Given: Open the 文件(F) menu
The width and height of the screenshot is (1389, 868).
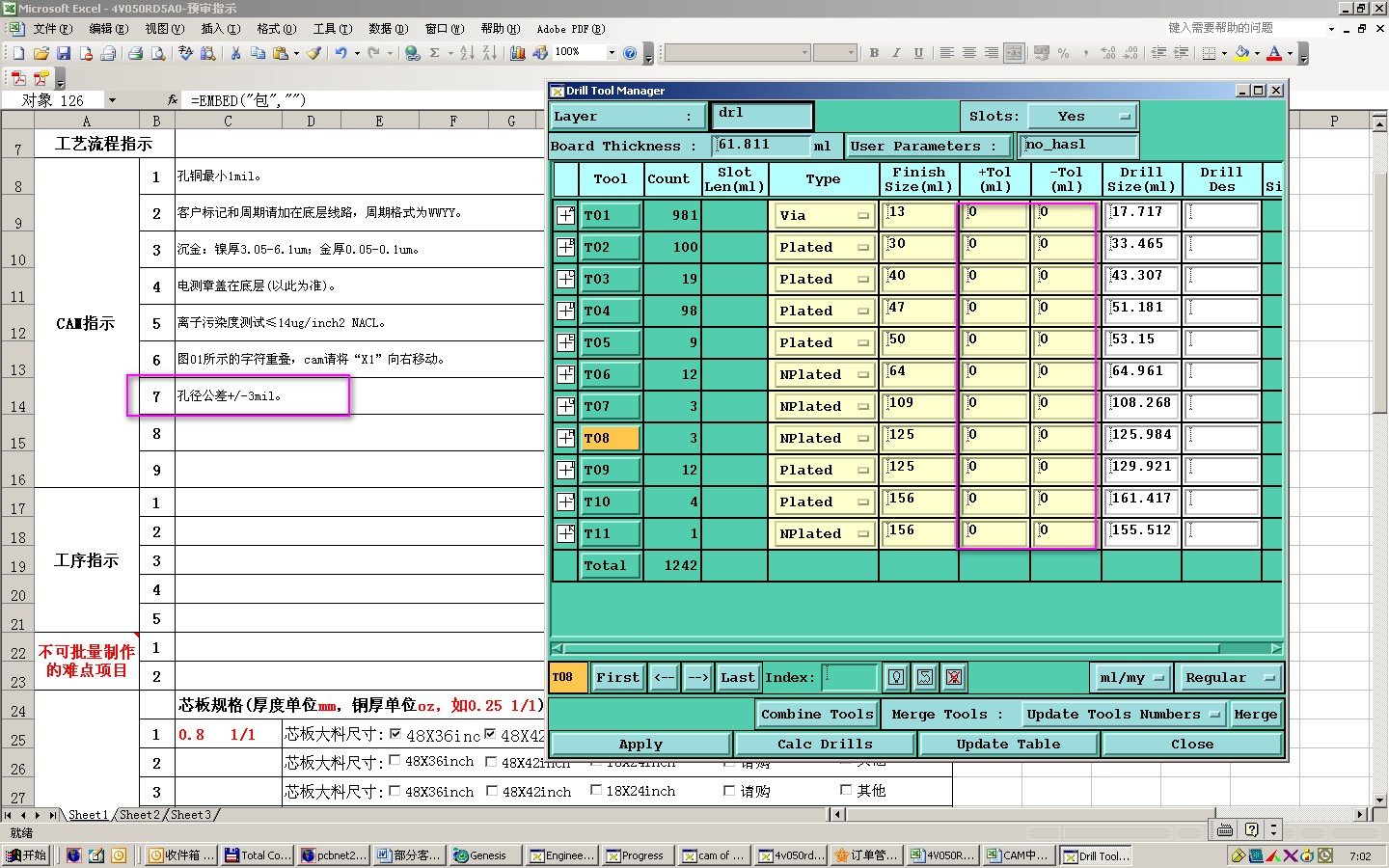Looking at the screenshot, I should coord(53,29).
